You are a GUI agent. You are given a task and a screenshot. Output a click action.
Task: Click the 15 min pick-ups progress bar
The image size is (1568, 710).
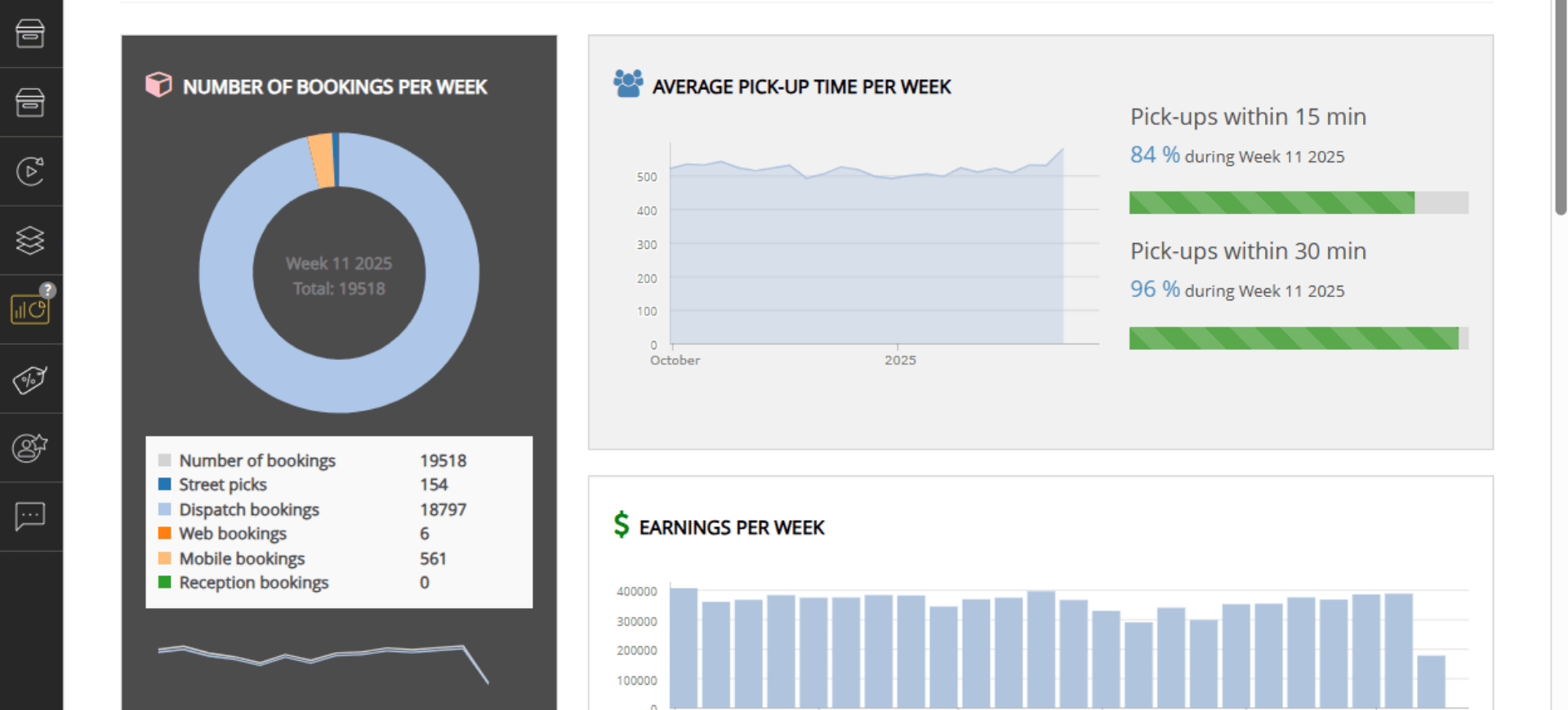[x=1298, y=202]
